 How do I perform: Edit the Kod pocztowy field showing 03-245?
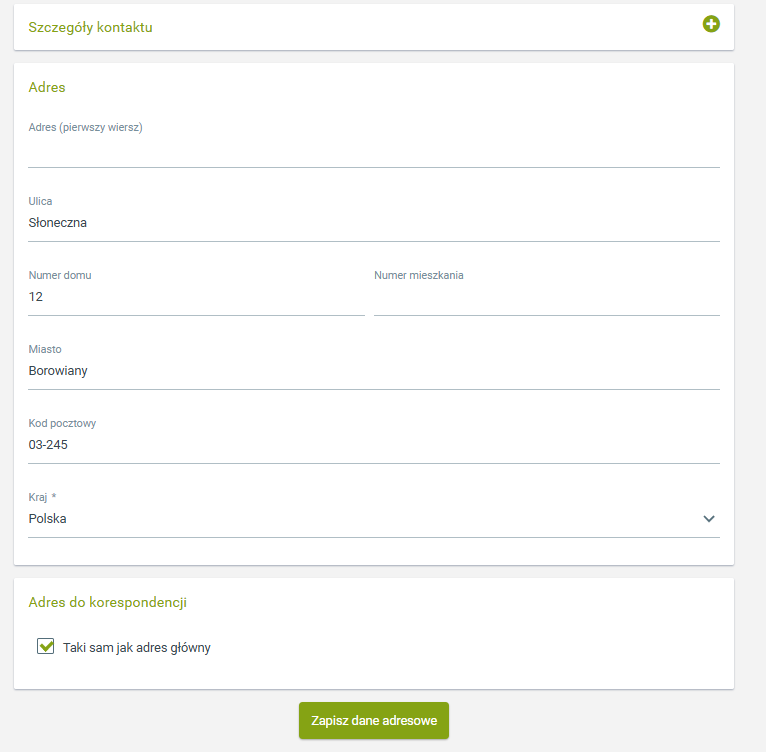tap(373, 445)
